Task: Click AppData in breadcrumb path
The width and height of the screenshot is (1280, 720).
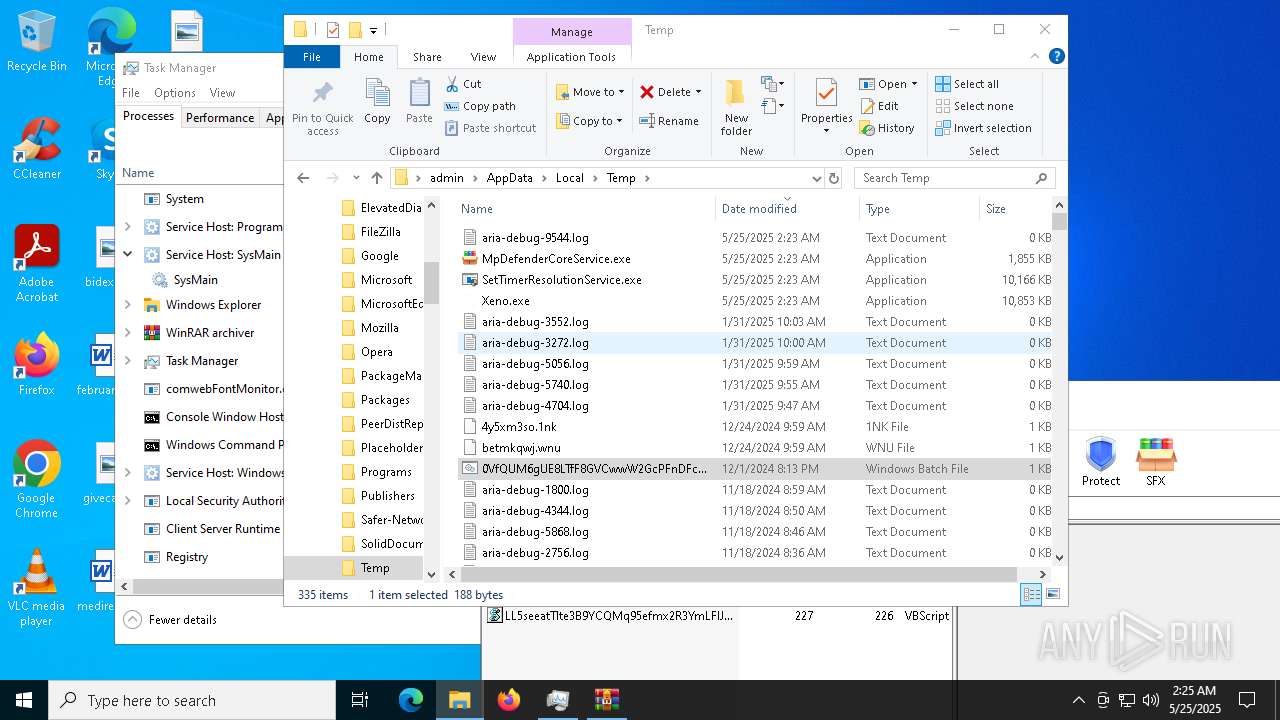Action: [509, 178]
